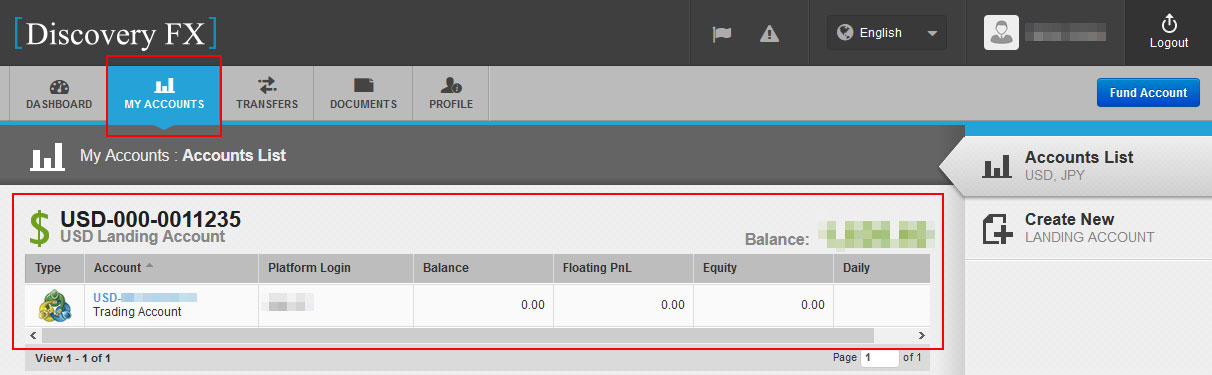Open the Dashboard tab
The height and width of the screenshot is (375, 1212).
(59, 95)
